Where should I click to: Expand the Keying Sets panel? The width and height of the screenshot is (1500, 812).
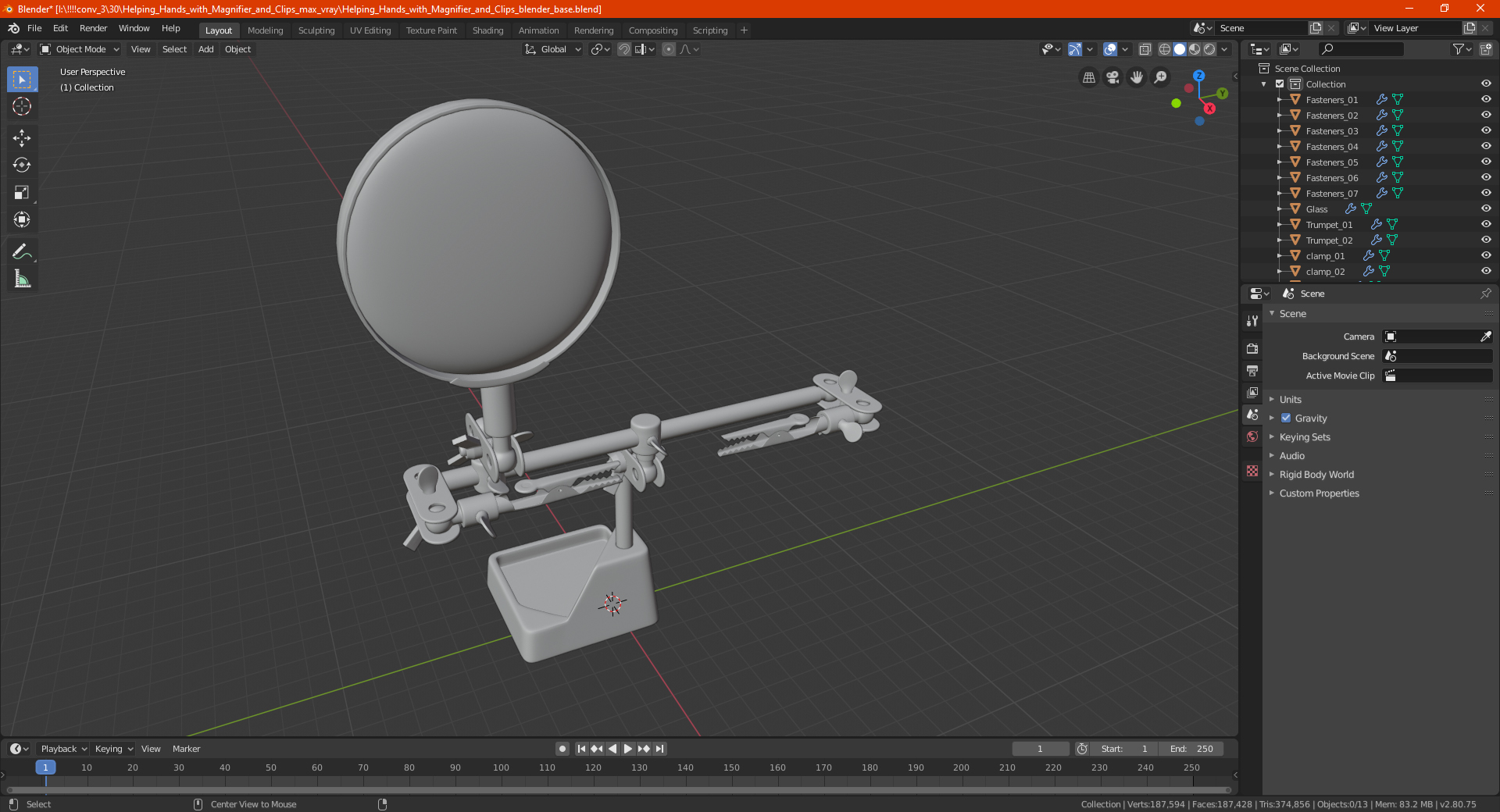pos(1305,436)
